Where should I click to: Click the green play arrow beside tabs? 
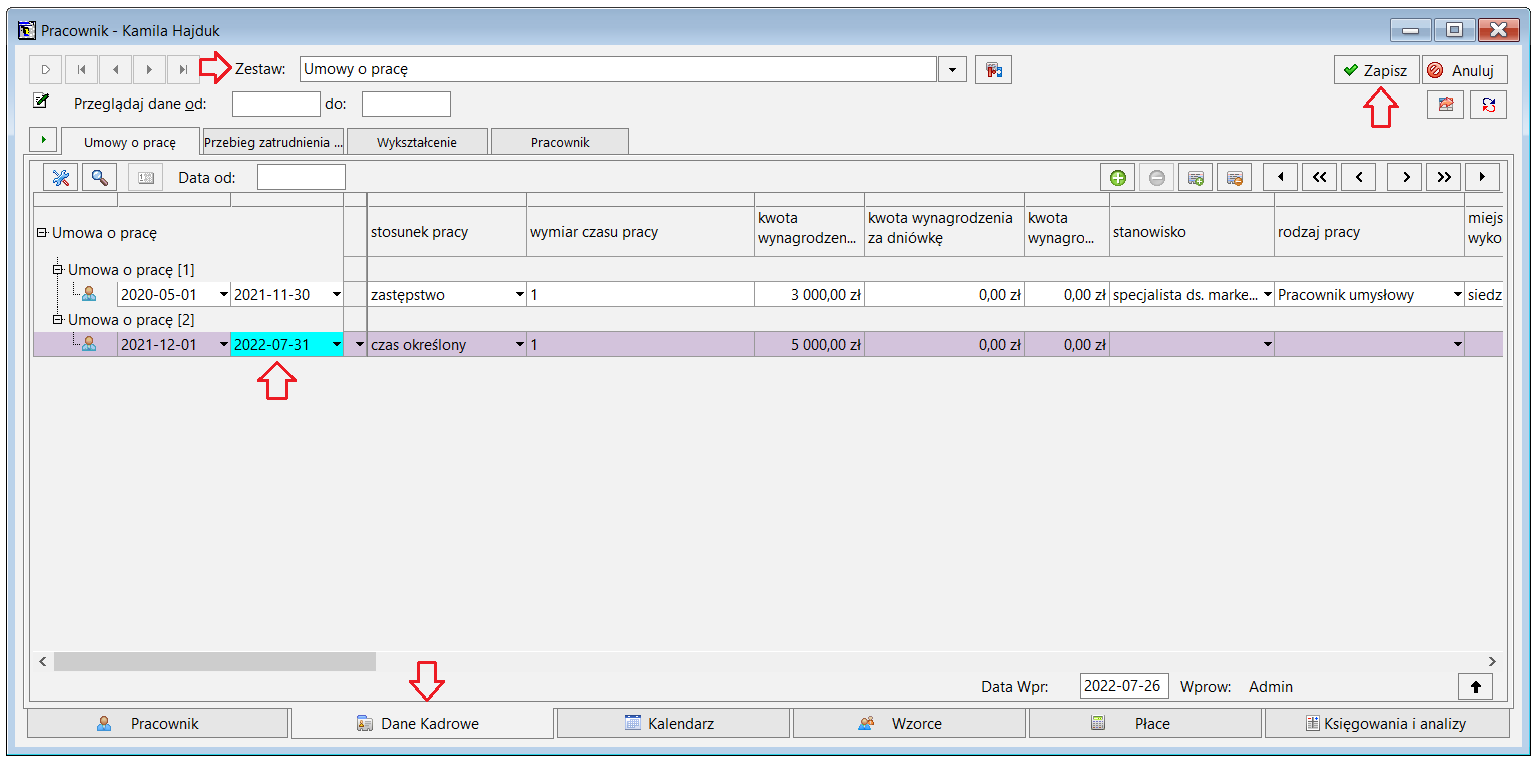coord(43,140)
